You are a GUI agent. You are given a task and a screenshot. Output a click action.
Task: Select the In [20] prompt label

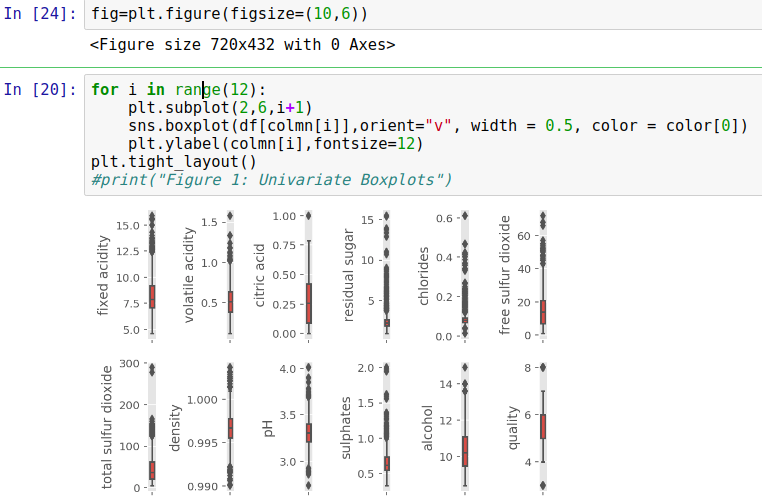coord(40,89)
